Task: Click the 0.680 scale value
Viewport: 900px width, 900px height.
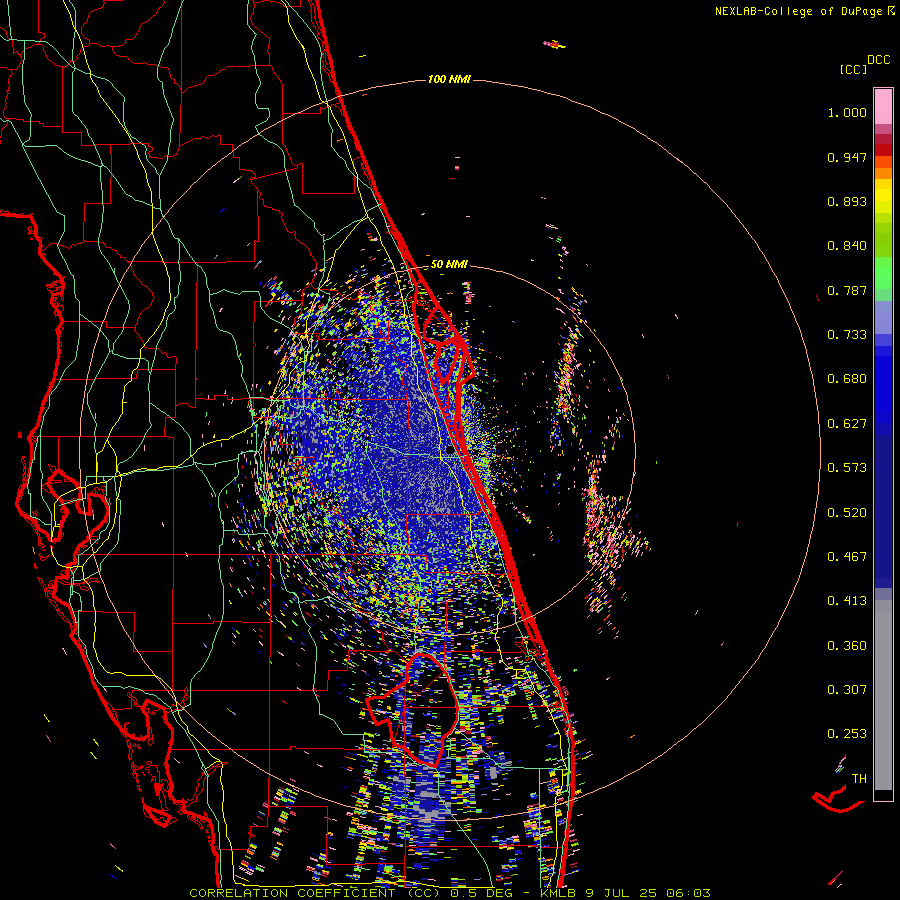Action: pyautogui.click(x=847, y=379)
